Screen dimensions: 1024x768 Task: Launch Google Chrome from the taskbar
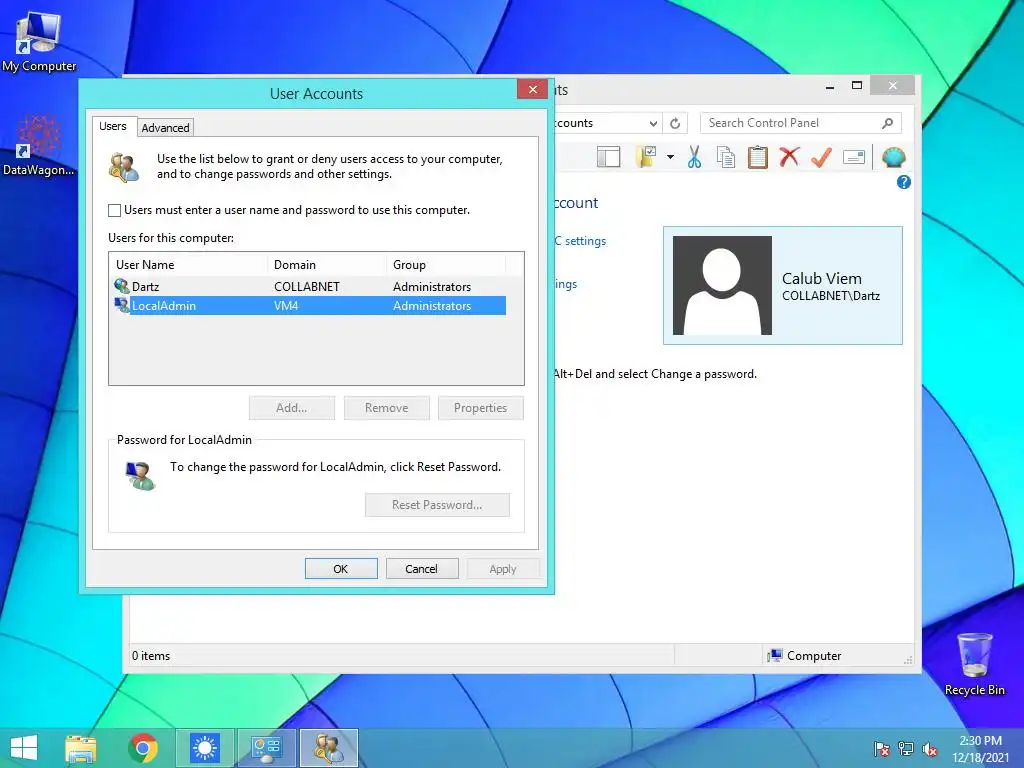(x=143, y=748)
